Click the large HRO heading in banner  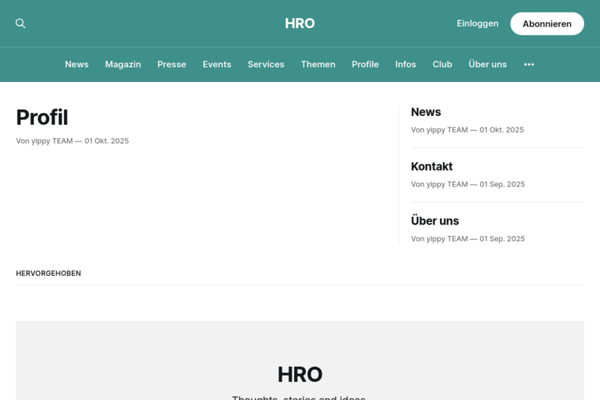[300, 374]
